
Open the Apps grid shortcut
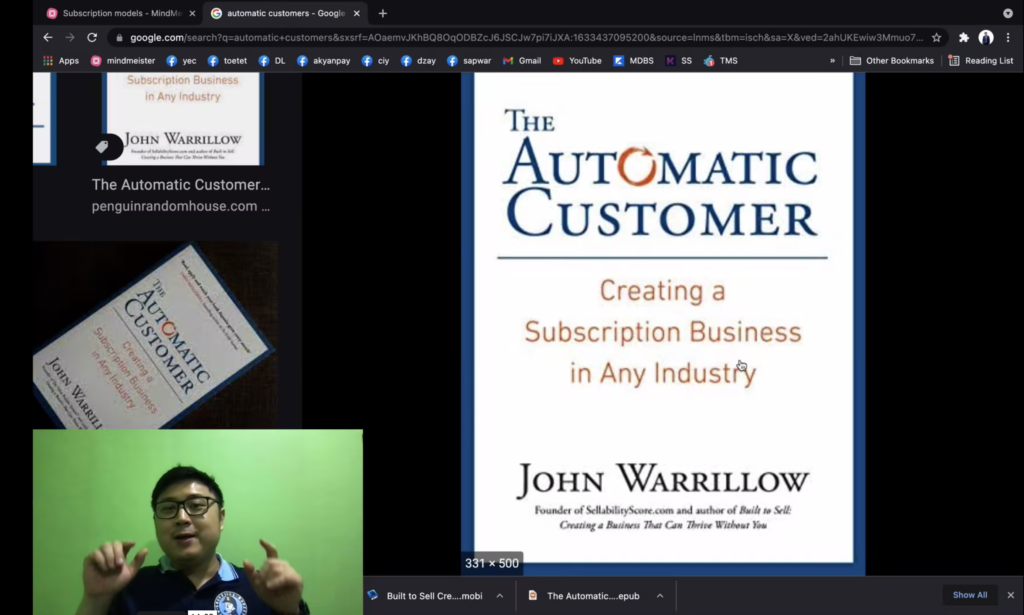tap(61, 61)
